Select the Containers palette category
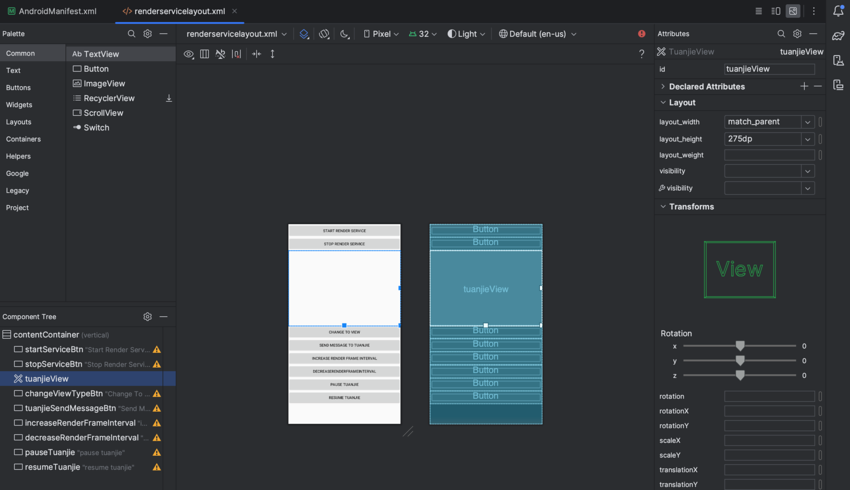This screenshot has width=850, height=490. [23, 139]
